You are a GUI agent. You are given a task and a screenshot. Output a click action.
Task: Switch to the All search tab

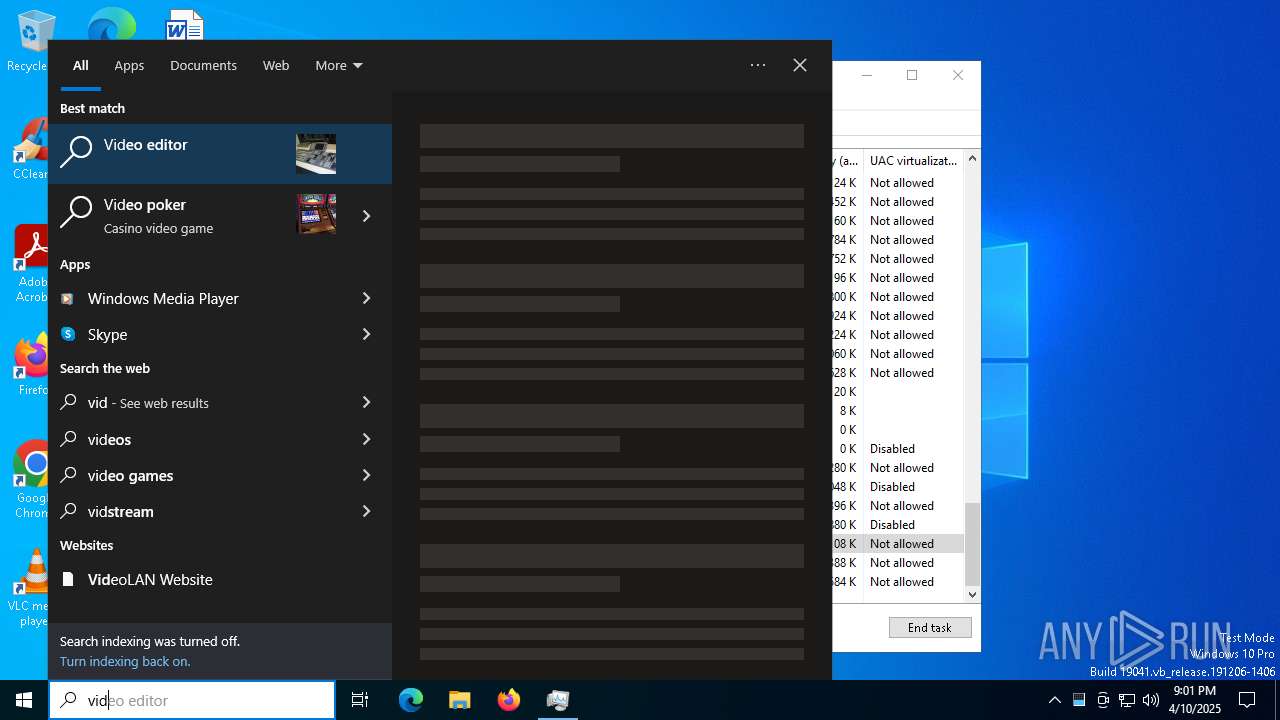(81, 65)
